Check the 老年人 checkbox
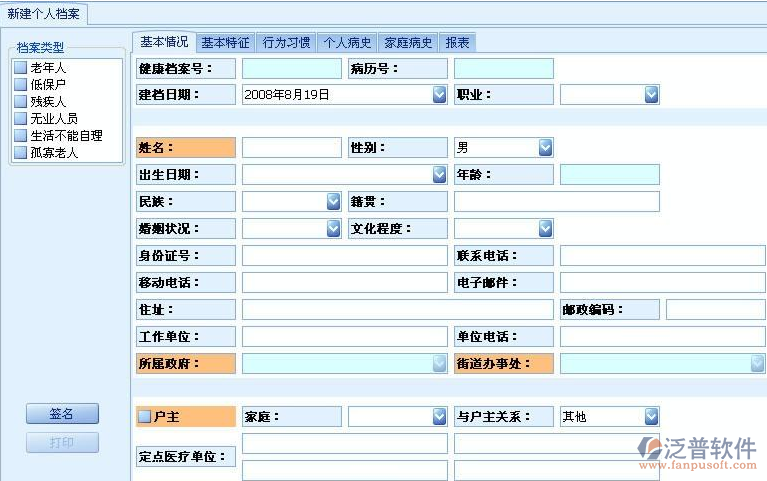This screenshot has width=767, height=481. [x=20, y=68]
